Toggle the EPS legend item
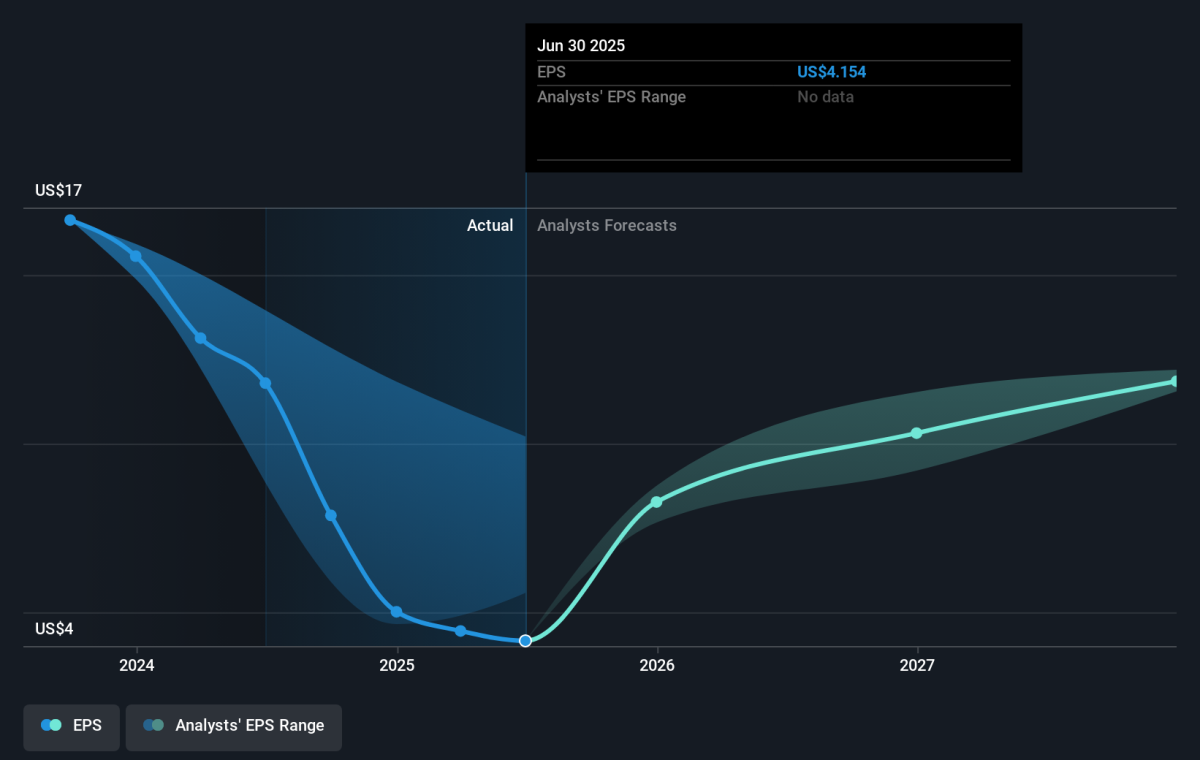Image resolution: width=1200 pixels, height=760 pixels. 72,726
